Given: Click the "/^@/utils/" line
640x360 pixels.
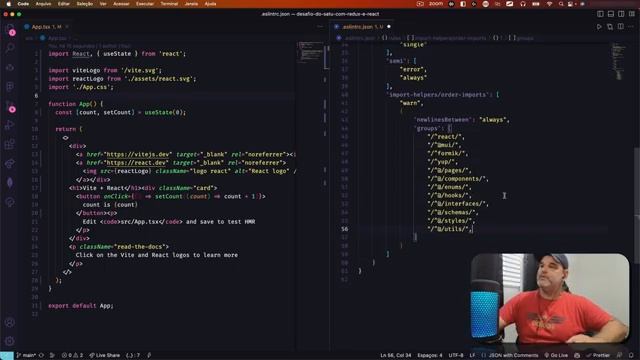Looking at the screenshot, I should coord(449,229).
